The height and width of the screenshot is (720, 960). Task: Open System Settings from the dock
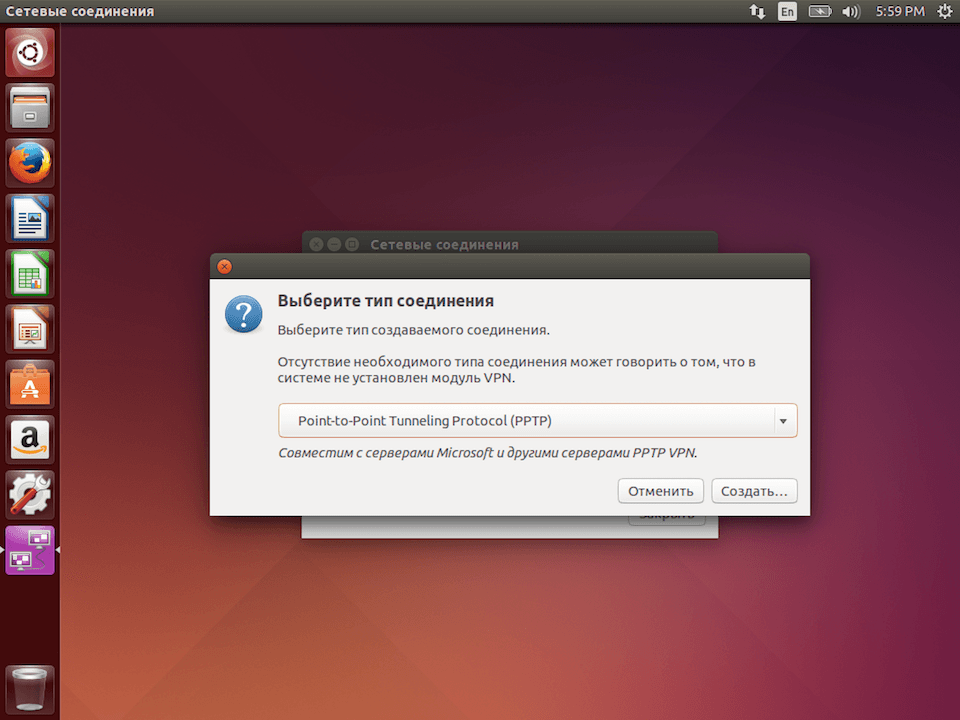(x=29, y=494)
